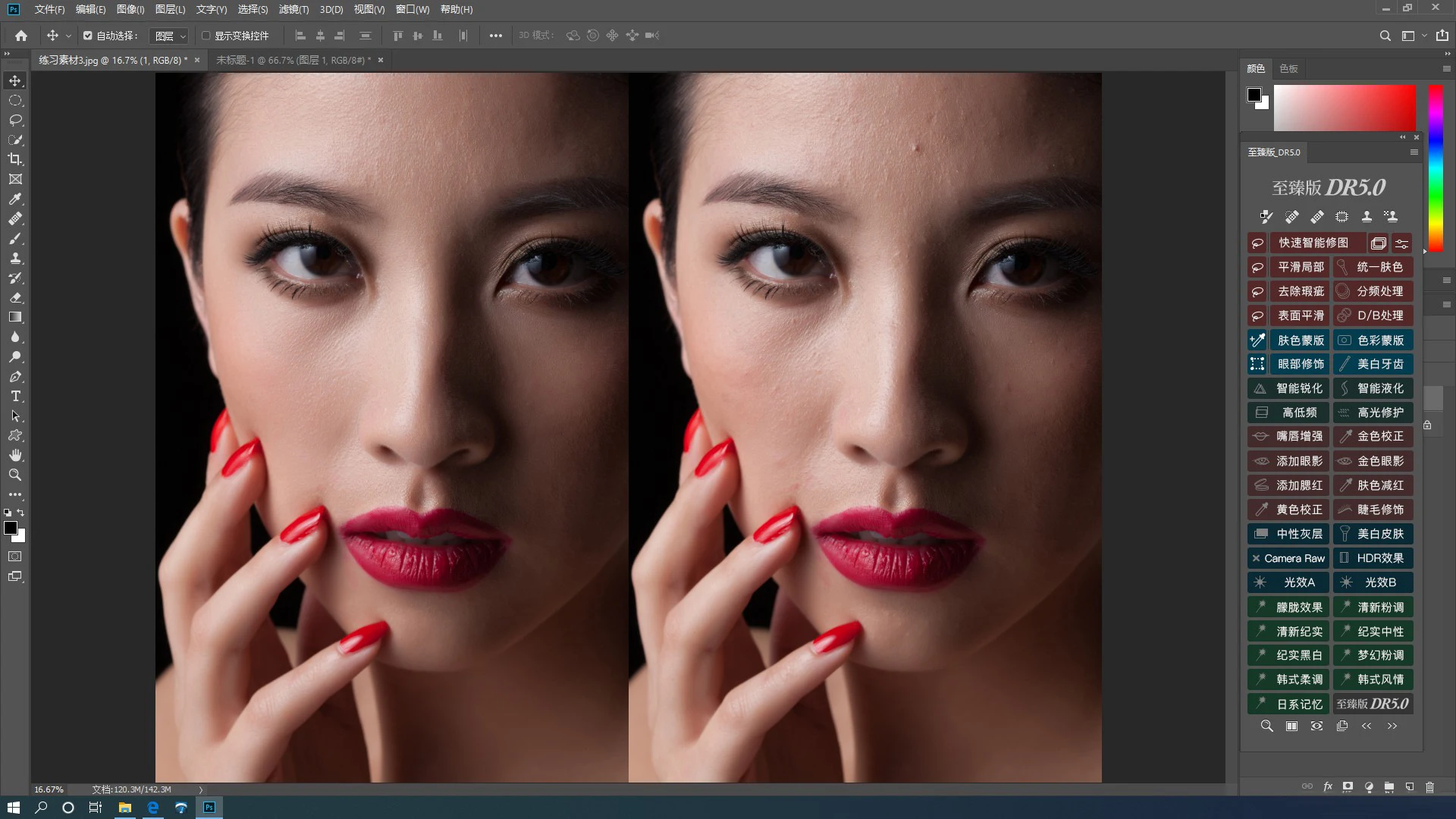1456x819 pixels.
Task: Uncheck the 自动选择 checkbox
Action: 88,36
